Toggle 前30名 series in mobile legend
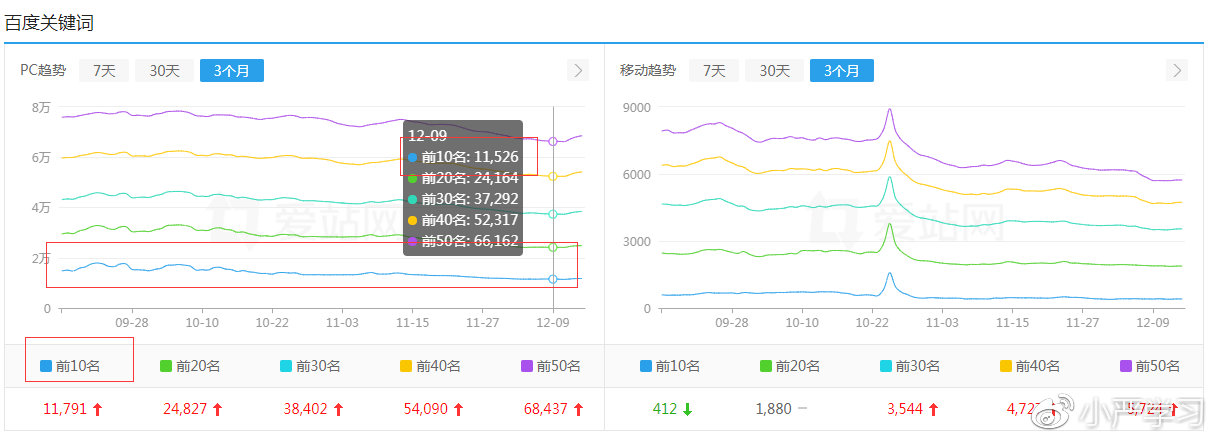1218x442 pixels. pos(910,366)
